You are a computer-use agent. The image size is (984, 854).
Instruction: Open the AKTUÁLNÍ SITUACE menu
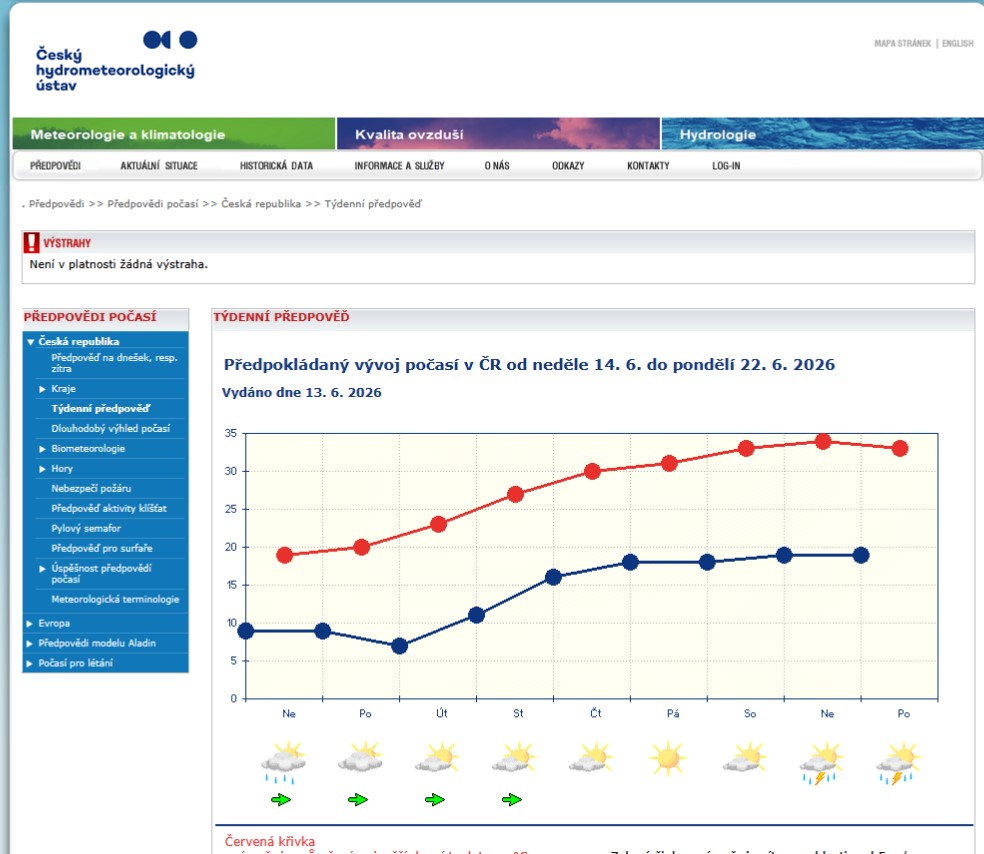(159, 166)
